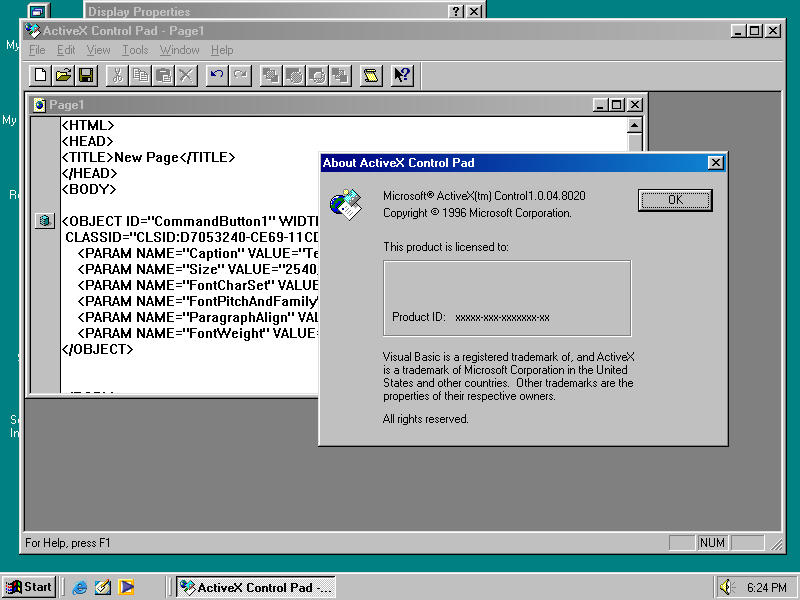
Task: Click the PARAM NAME="ParagraphAlign" line
Action: [198, 317]
